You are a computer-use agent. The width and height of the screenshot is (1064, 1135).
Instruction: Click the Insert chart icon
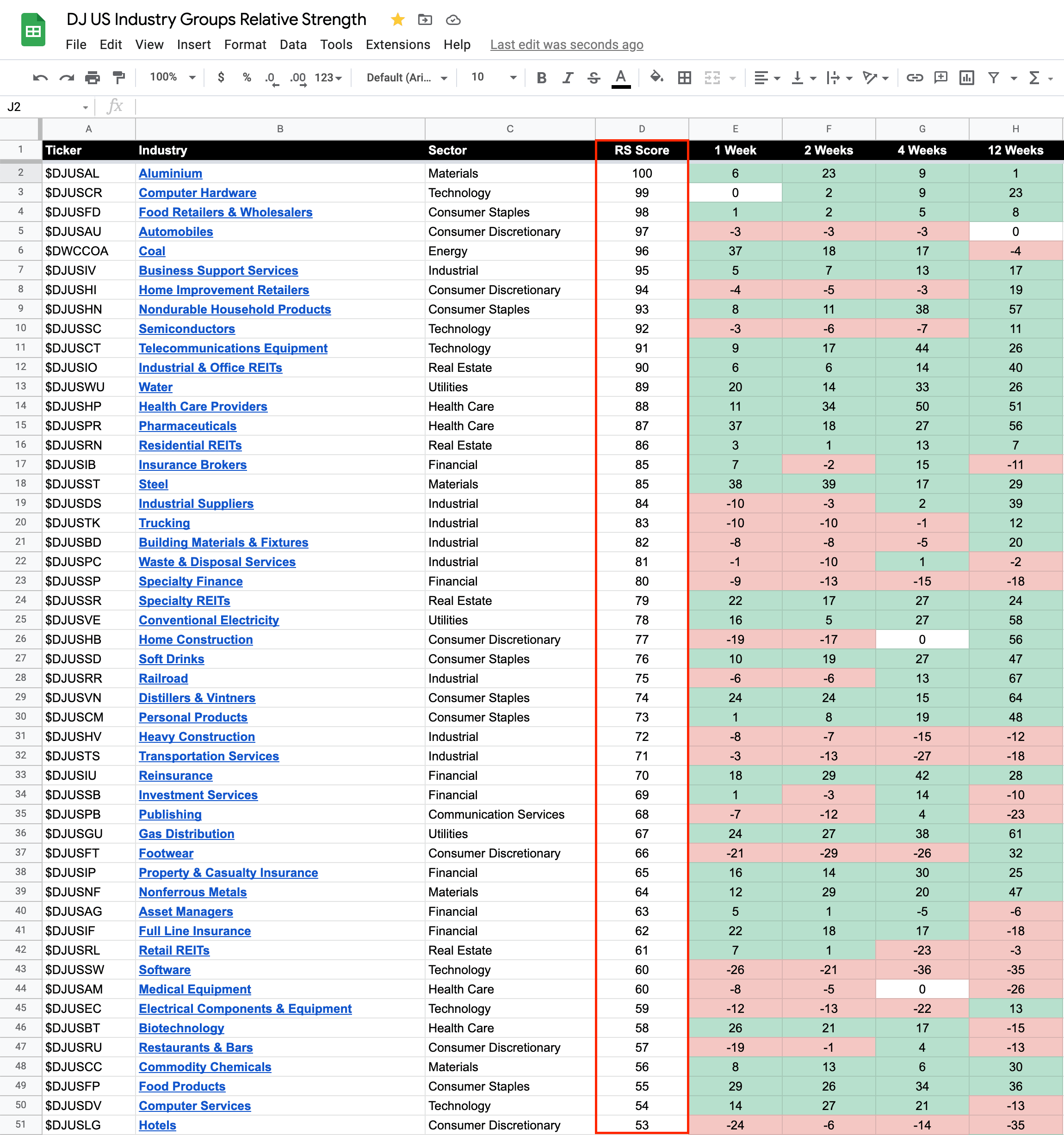(x=966, y=78)
